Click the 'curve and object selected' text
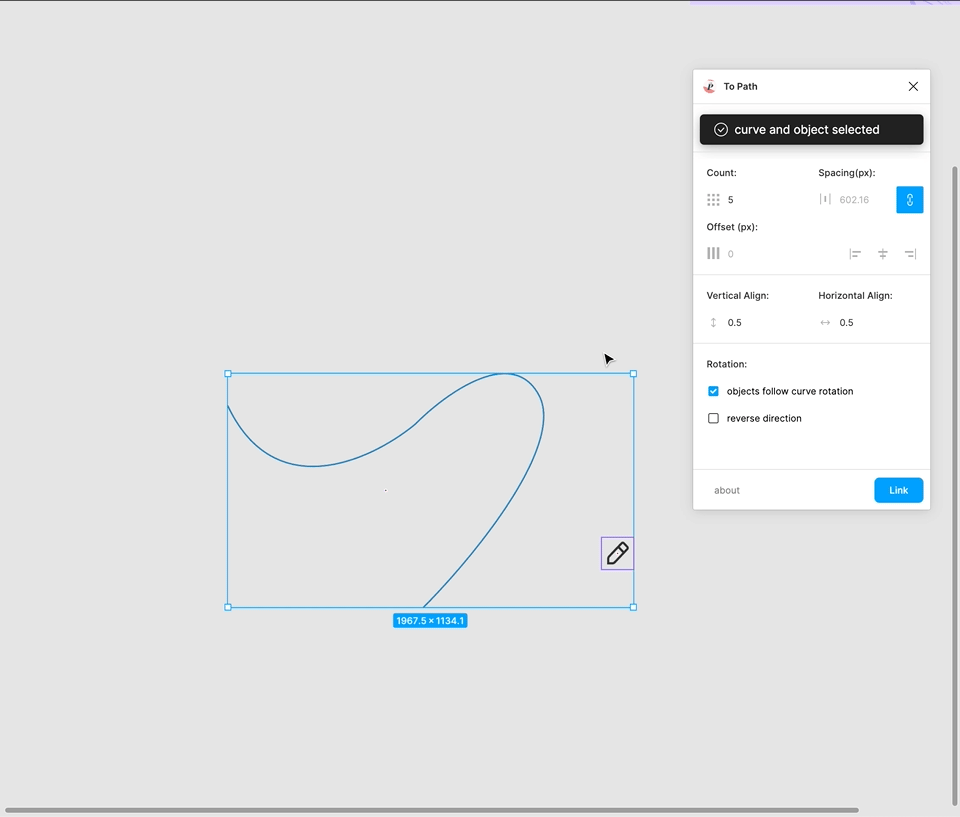Image resolution: width=960 pixels, height=817 pixels. click(x=806, y=129)
